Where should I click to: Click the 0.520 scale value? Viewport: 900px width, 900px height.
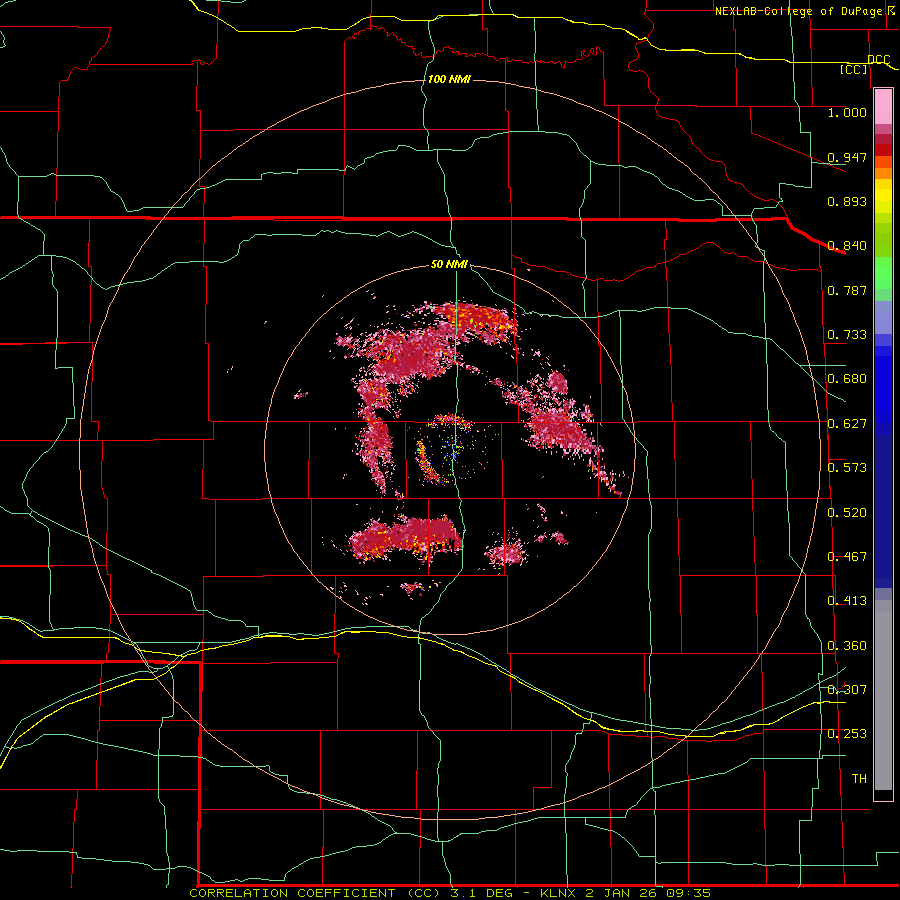tap(847, 513)
